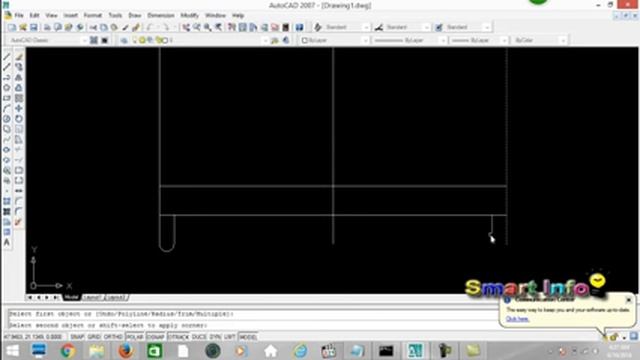This screenshot has width=640, height=360.
Task: Open Internet Explorer from the taskbar
Action: click(300, 351)
